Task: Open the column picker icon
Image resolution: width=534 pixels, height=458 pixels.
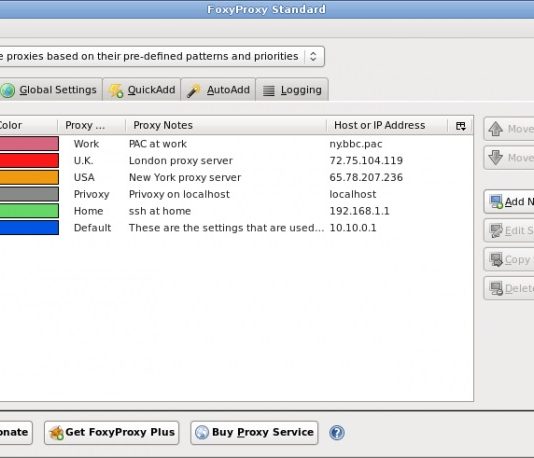Action: tap(460, 126)
